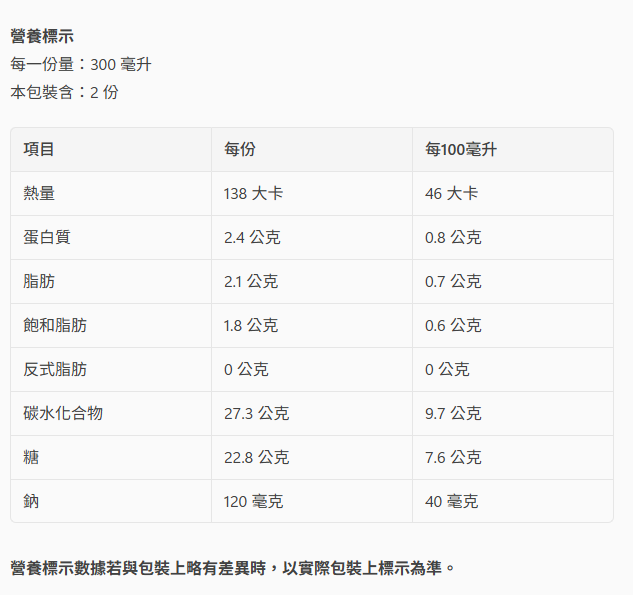Select the 每一份量：300 毫升 line
633x595 pixels.
coord(81,64)
